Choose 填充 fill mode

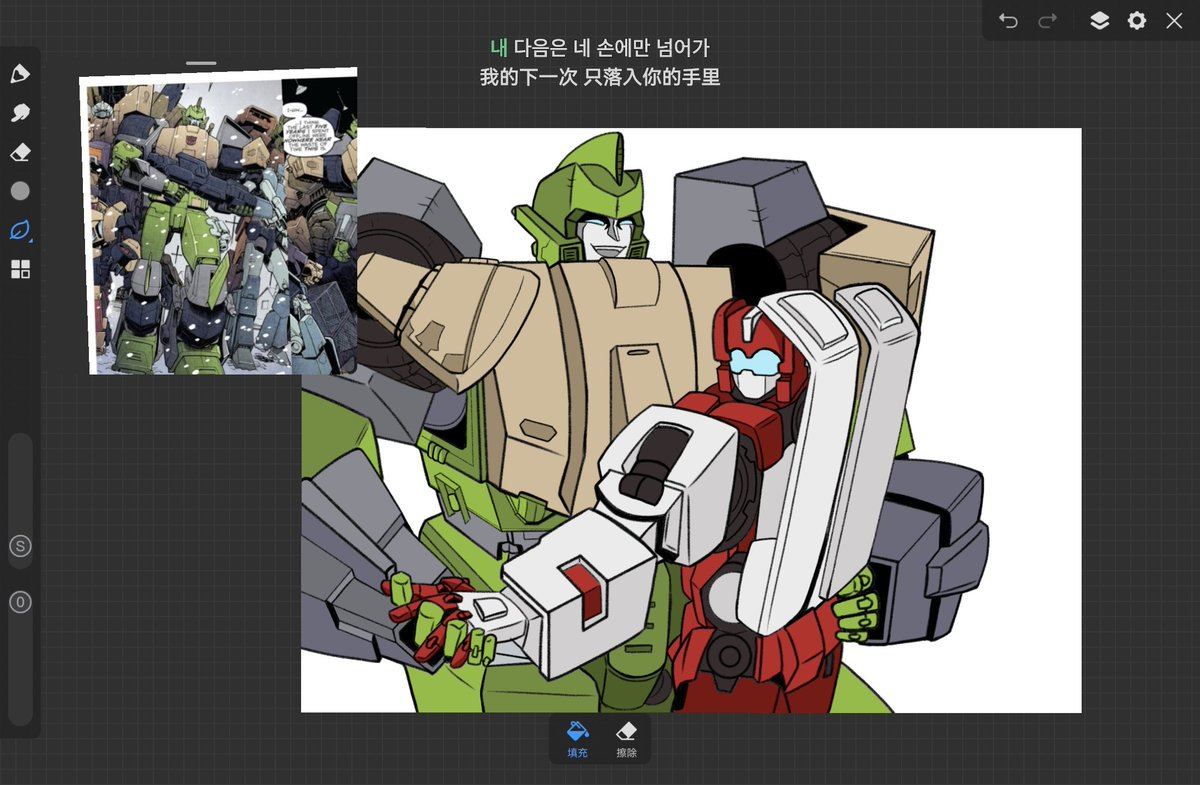[x=577, y=739]
